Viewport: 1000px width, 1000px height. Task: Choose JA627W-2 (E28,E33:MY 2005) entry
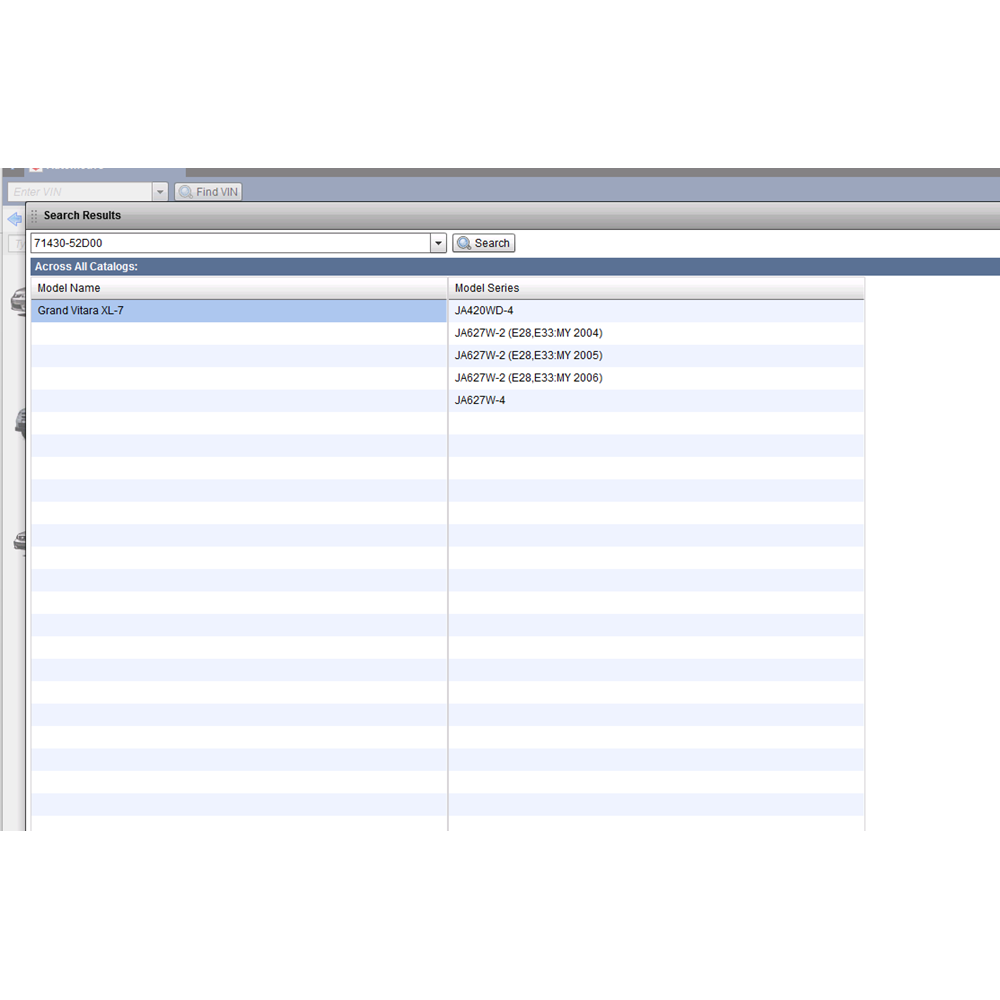point(528,356)
